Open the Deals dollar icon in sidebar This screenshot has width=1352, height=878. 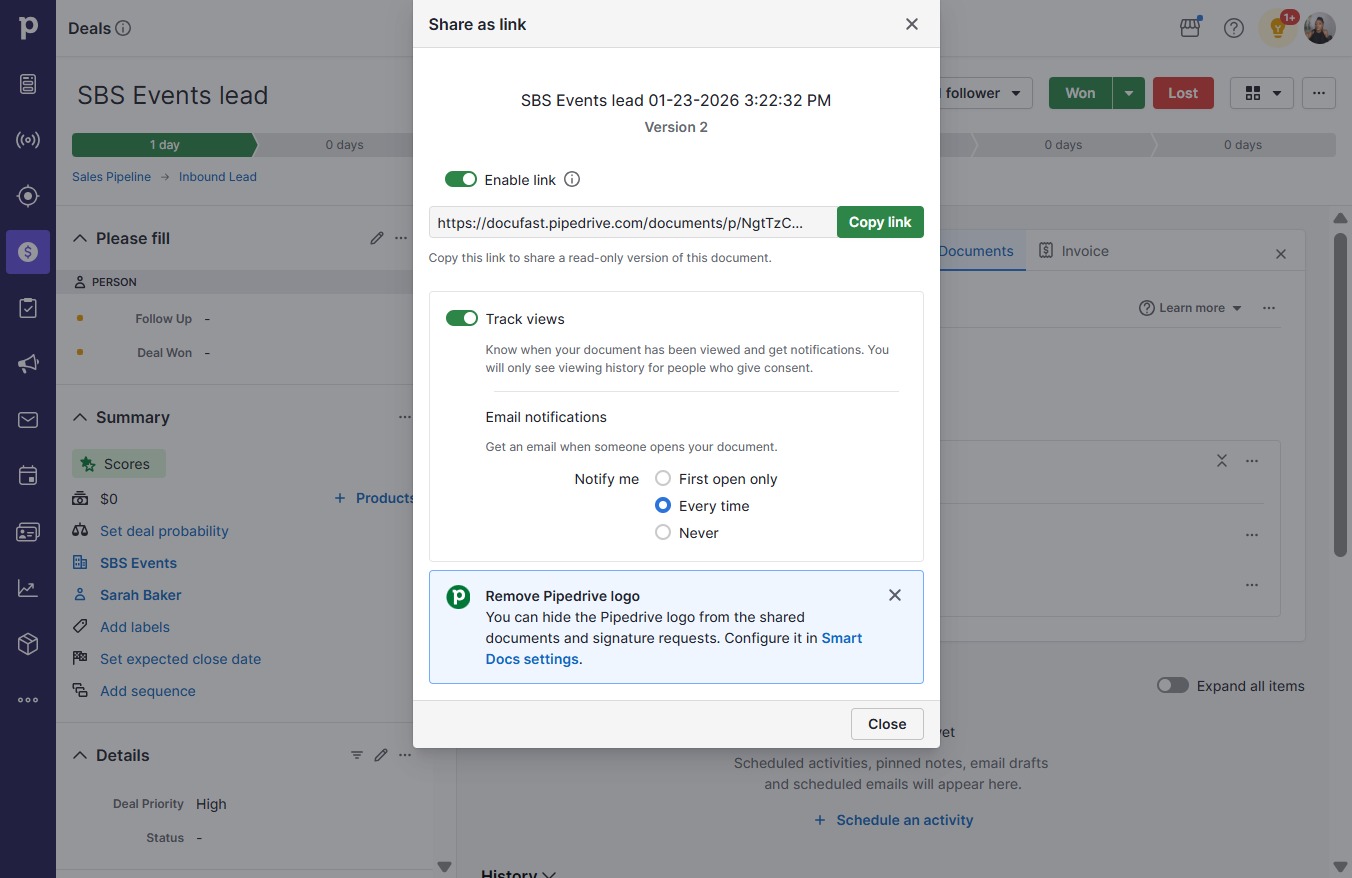click(28, 252)
